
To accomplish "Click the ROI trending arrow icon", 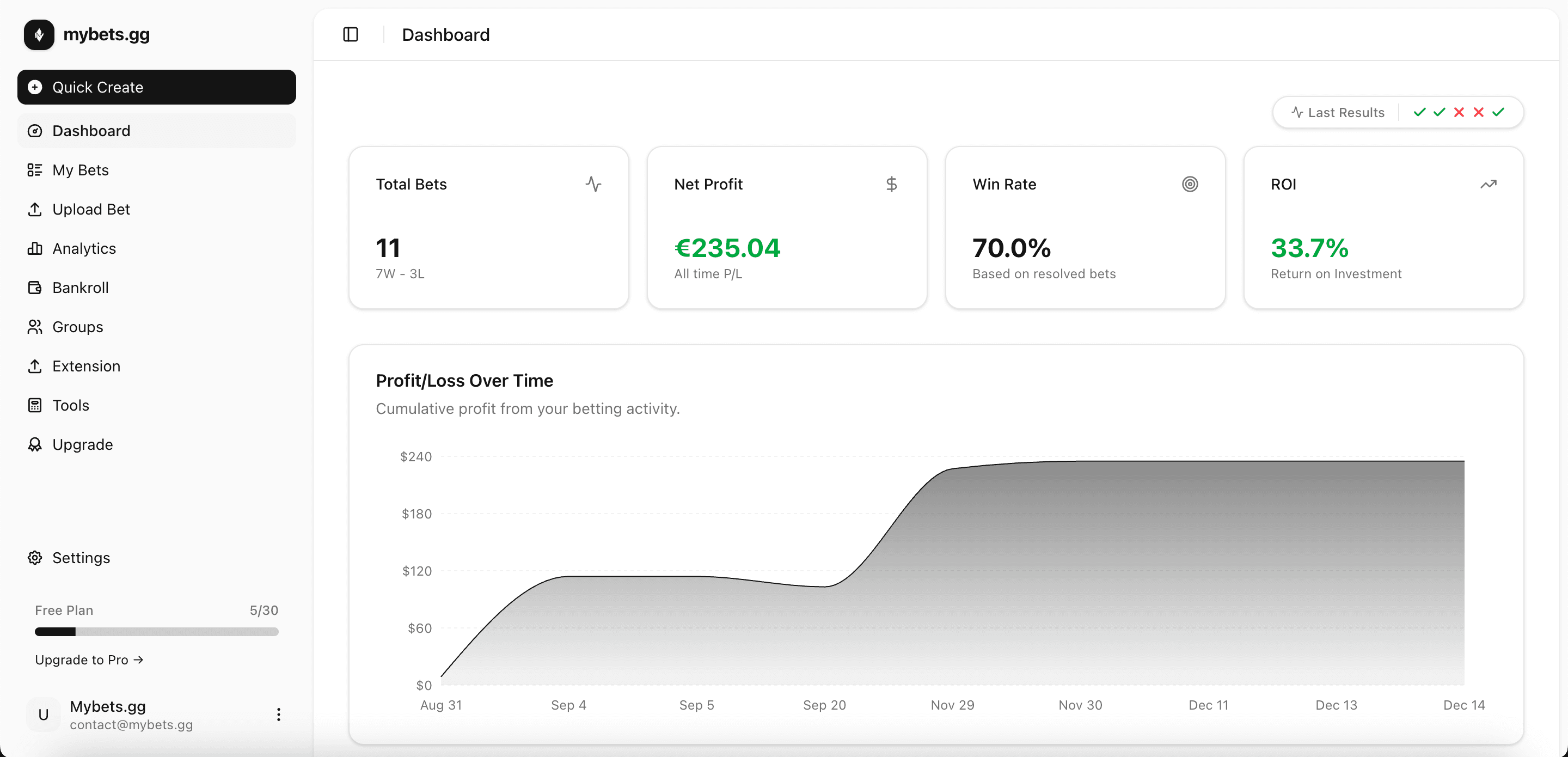I will 1487,184.
